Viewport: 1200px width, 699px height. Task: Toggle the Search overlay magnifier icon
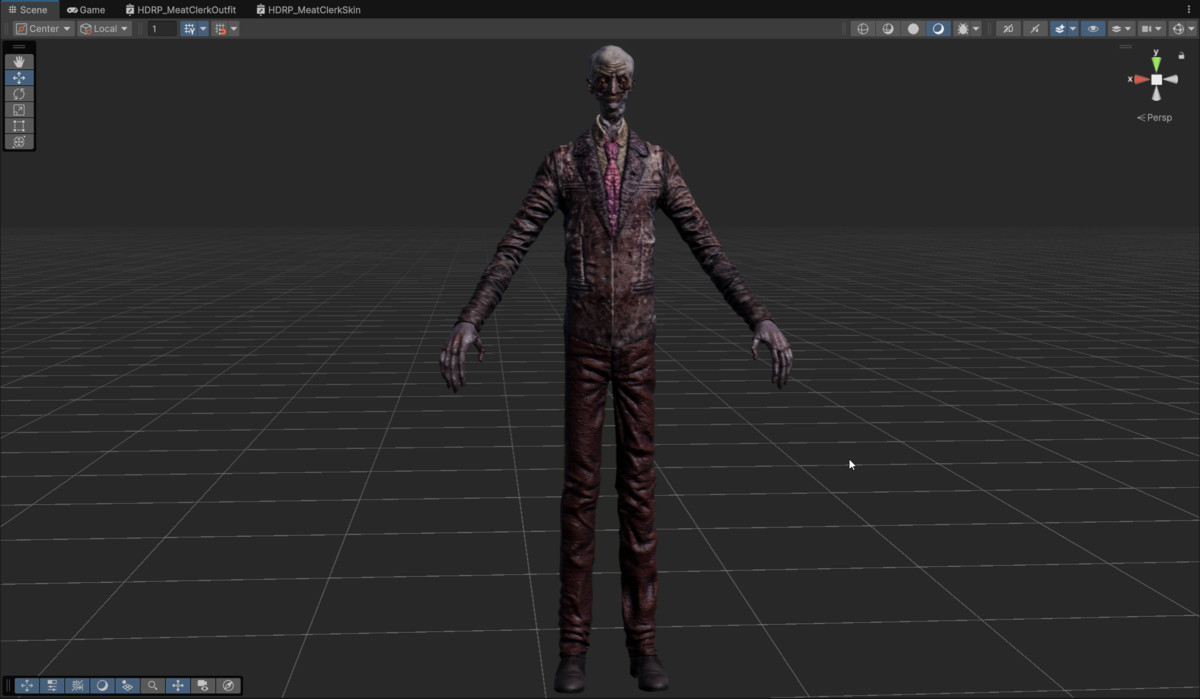[x=152, y=686]
